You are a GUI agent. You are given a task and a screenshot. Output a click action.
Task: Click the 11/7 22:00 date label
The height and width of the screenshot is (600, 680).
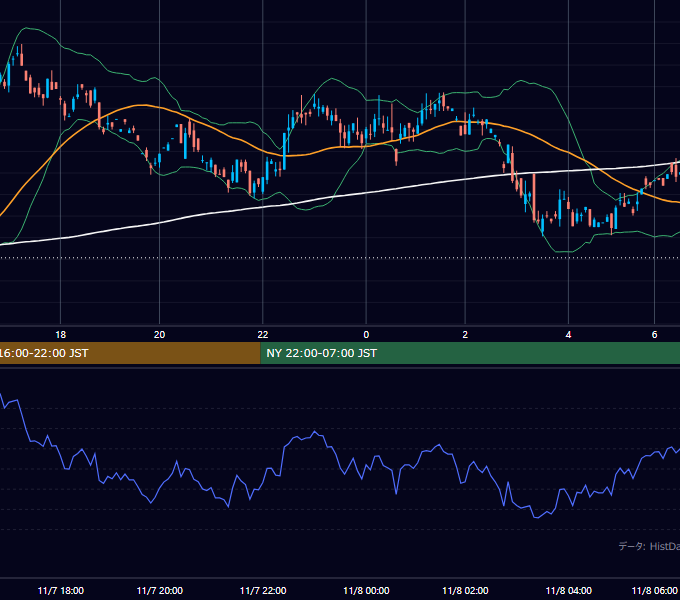point(263,590)
